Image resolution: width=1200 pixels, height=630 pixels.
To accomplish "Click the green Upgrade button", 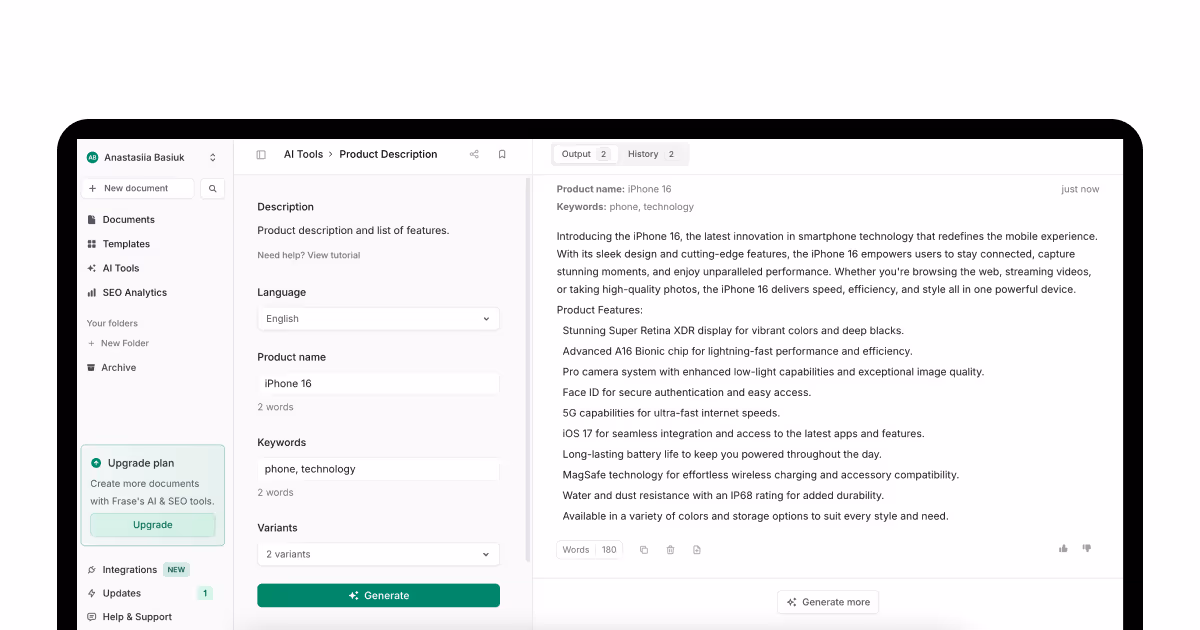I will click(x=153, y=525).
